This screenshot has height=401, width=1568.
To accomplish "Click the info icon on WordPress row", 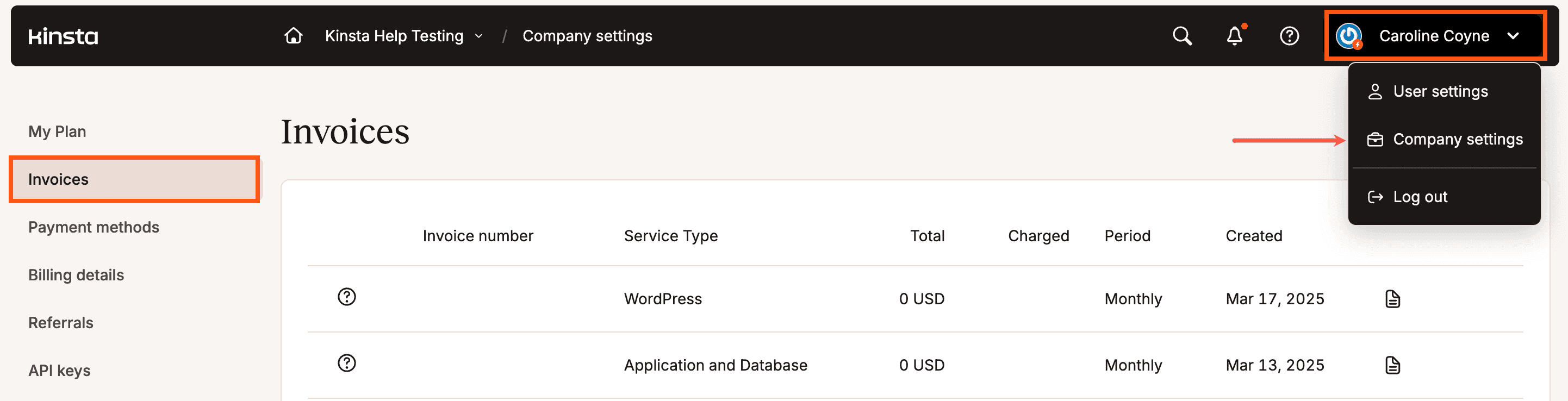I will click(x=347, y=297).
